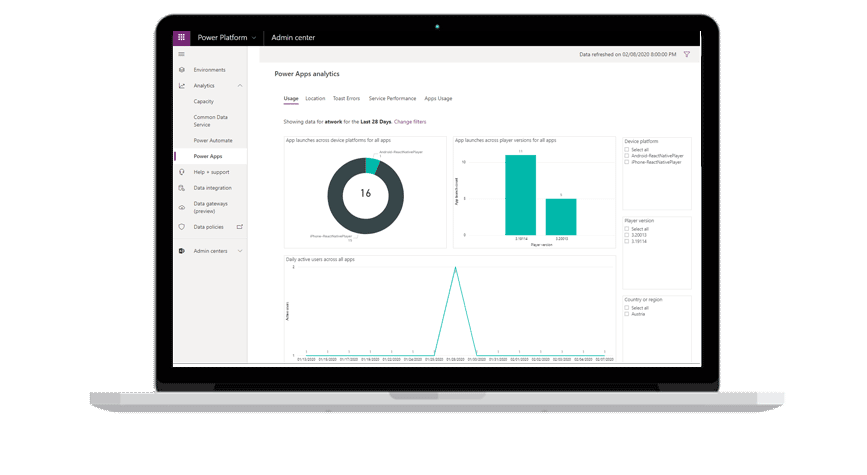
Task: Open Help + support page
Action: coord(211,172)
